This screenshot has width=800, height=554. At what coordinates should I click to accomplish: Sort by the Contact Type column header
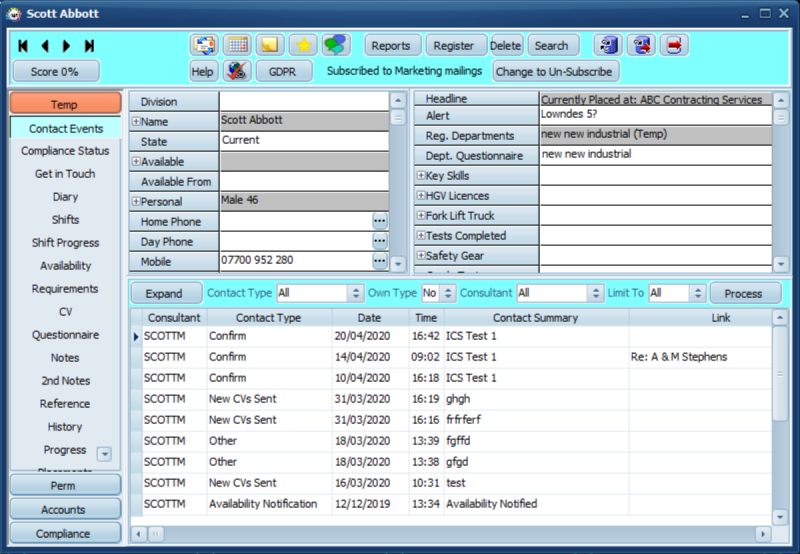[x=269, y=317]
